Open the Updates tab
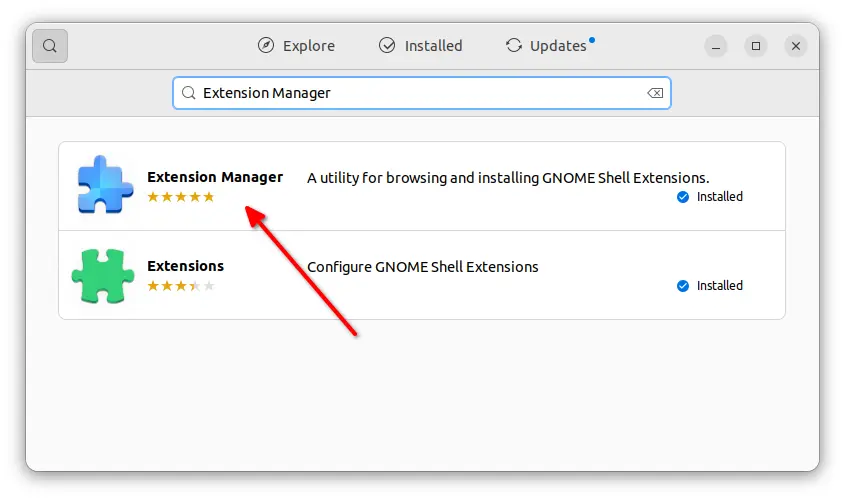The height and width of the screenshot is (500, 845). pos(549,46)
